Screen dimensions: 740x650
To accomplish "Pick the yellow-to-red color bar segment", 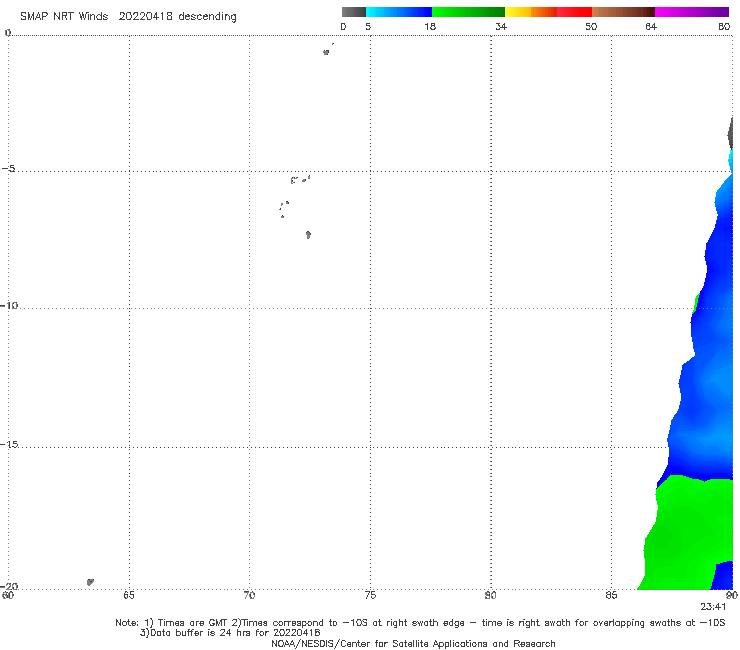I will pos(548,12).
